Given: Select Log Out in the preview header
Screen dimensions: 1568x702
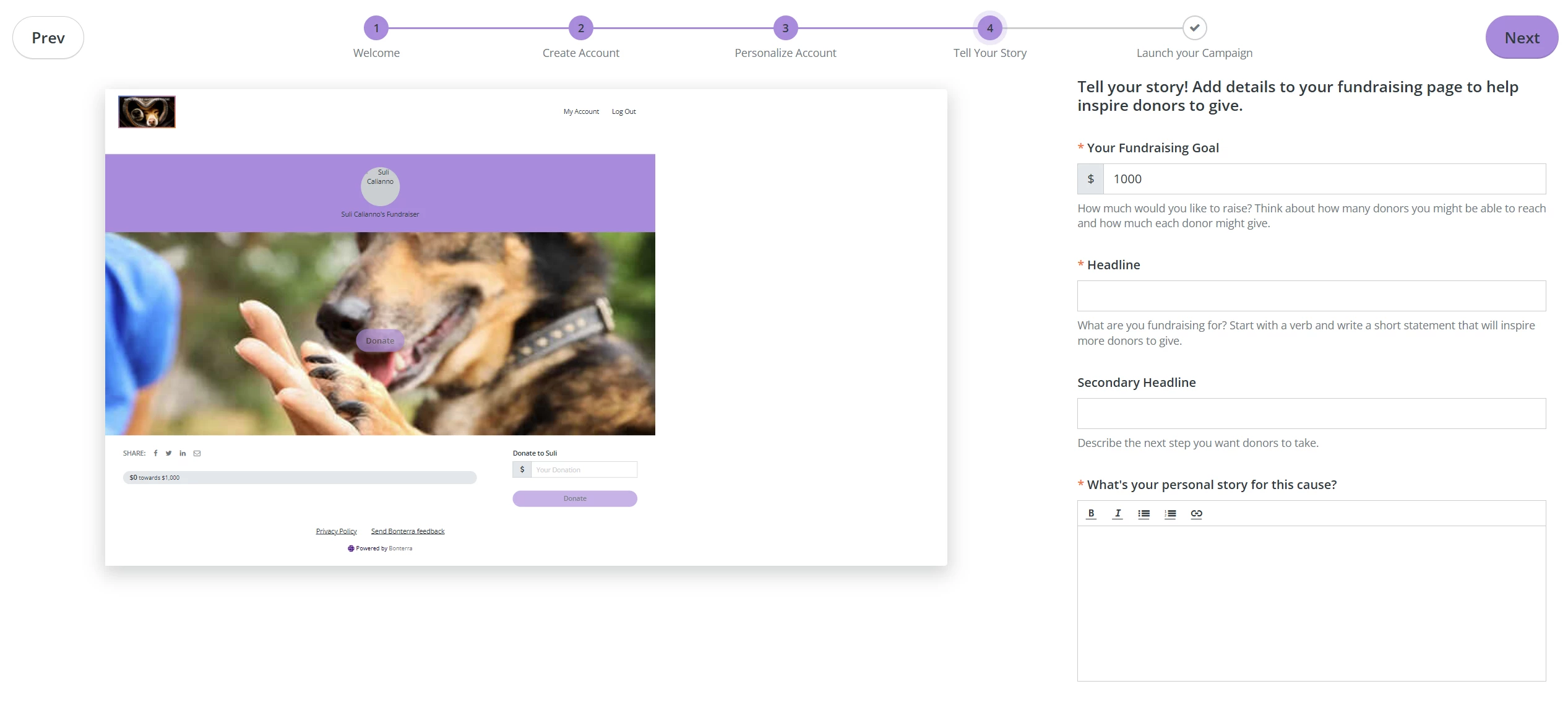Looking at the screenshot, I should 623,111.
